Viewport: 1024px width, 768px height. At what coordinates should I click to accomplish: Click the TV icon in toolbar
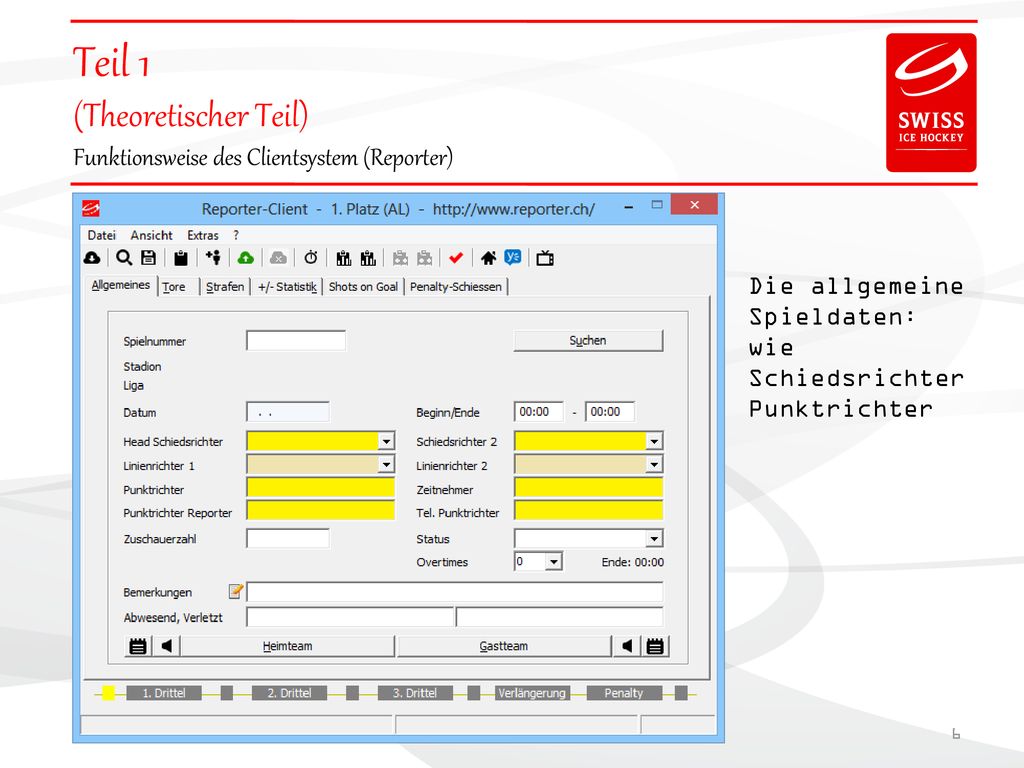click(x=545, y=259)
